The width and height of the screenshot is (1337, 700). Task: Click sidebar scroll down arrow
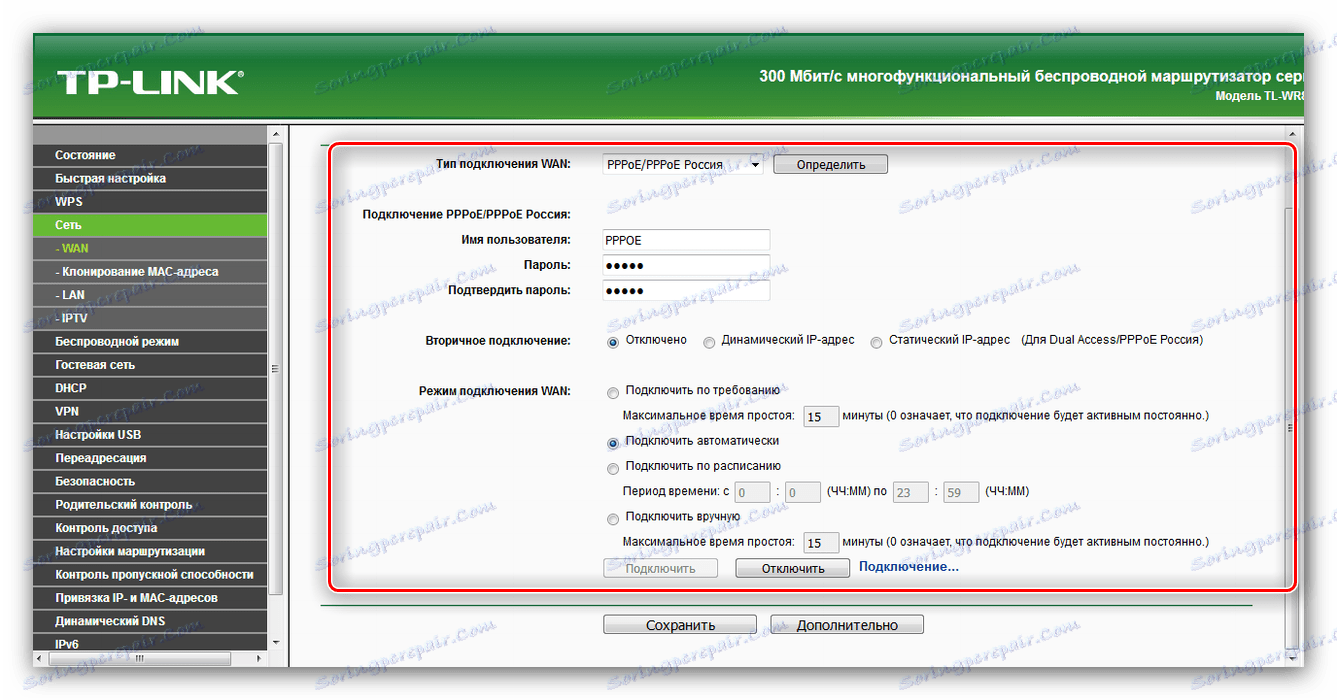click(x=276, y=643)
